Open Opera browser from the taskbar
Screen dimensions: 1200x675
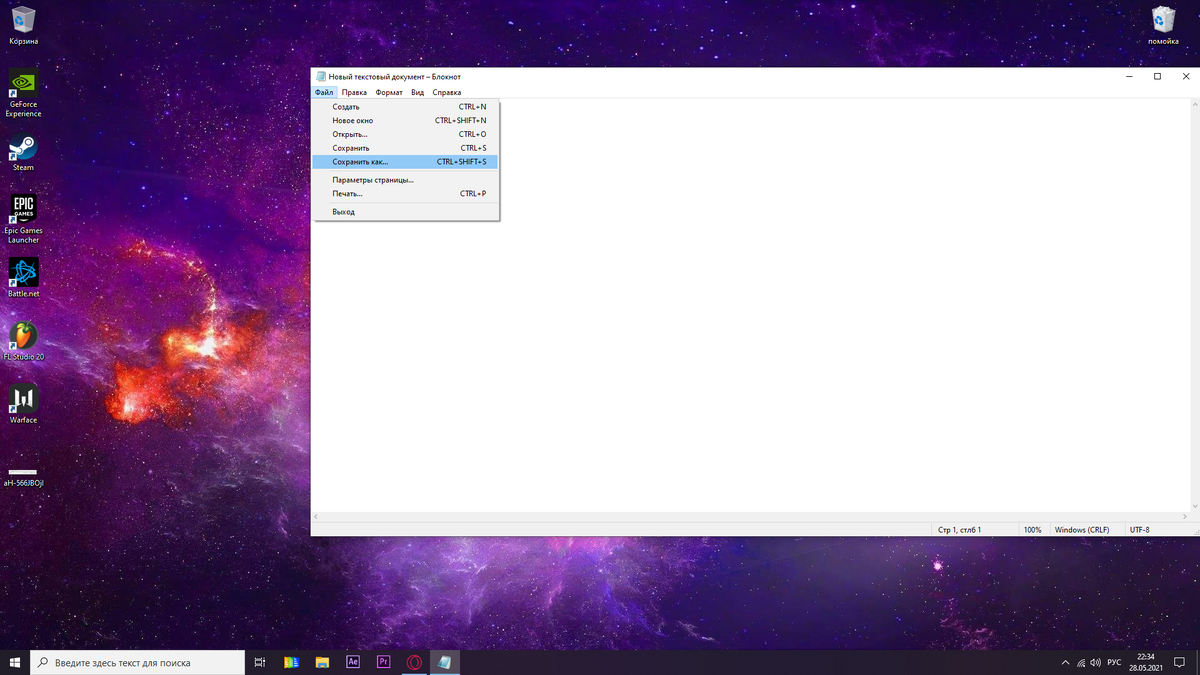(x=414, y=662)
